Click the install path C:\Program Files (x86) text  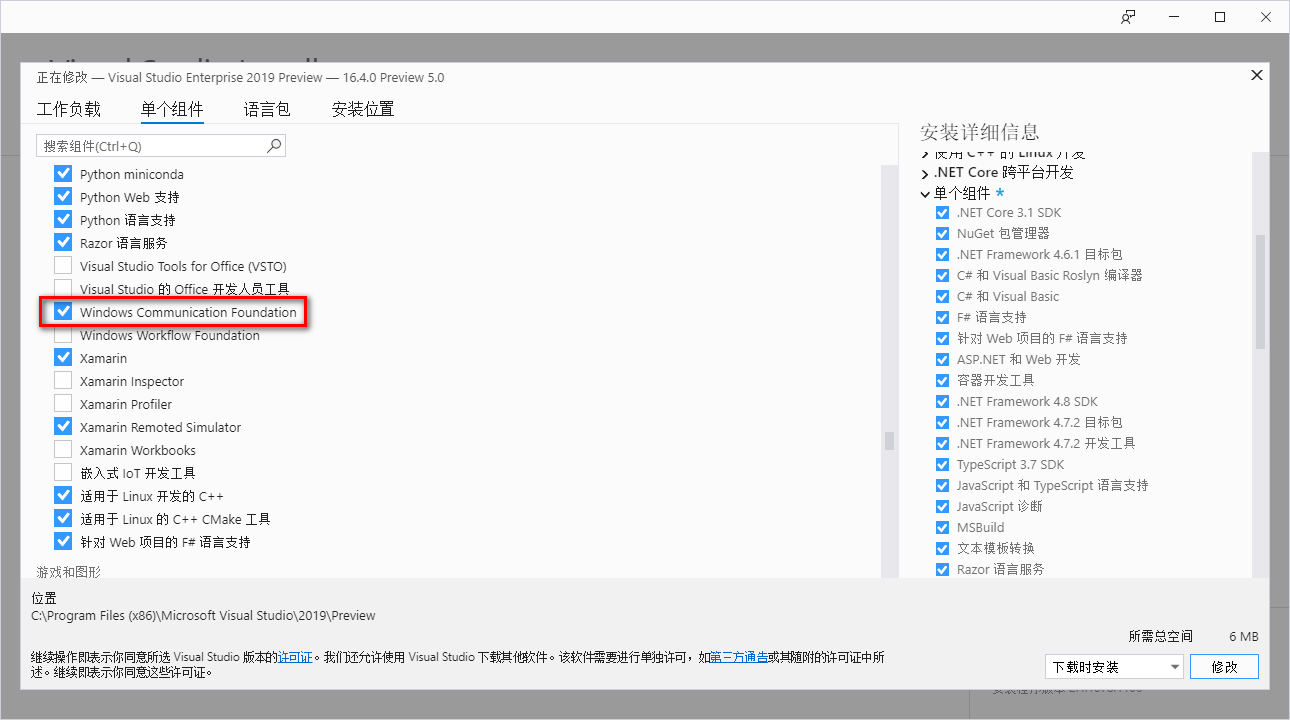click(x=204, y=616)
